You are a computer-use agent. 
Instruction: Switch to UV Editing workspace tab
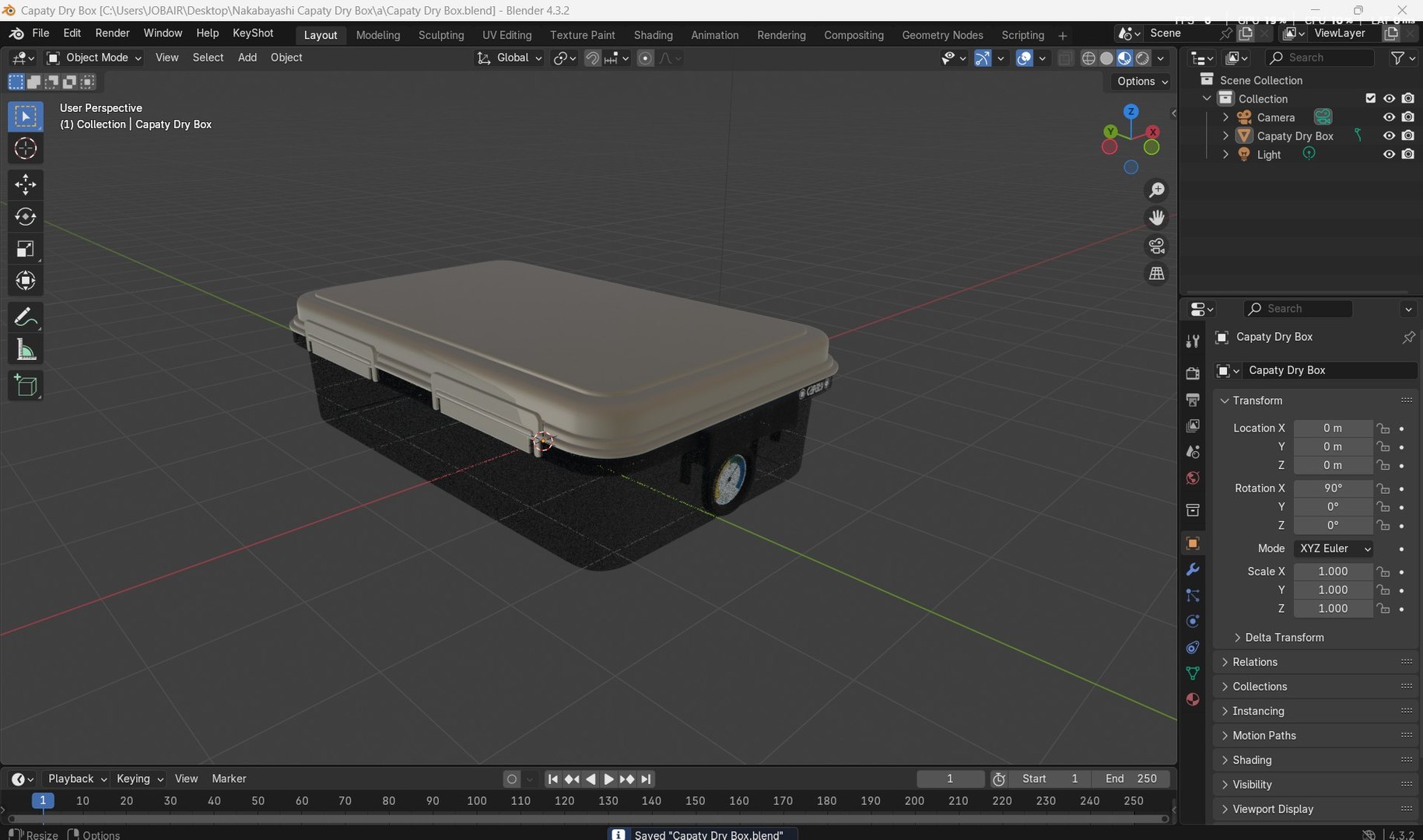coord(506,35)
